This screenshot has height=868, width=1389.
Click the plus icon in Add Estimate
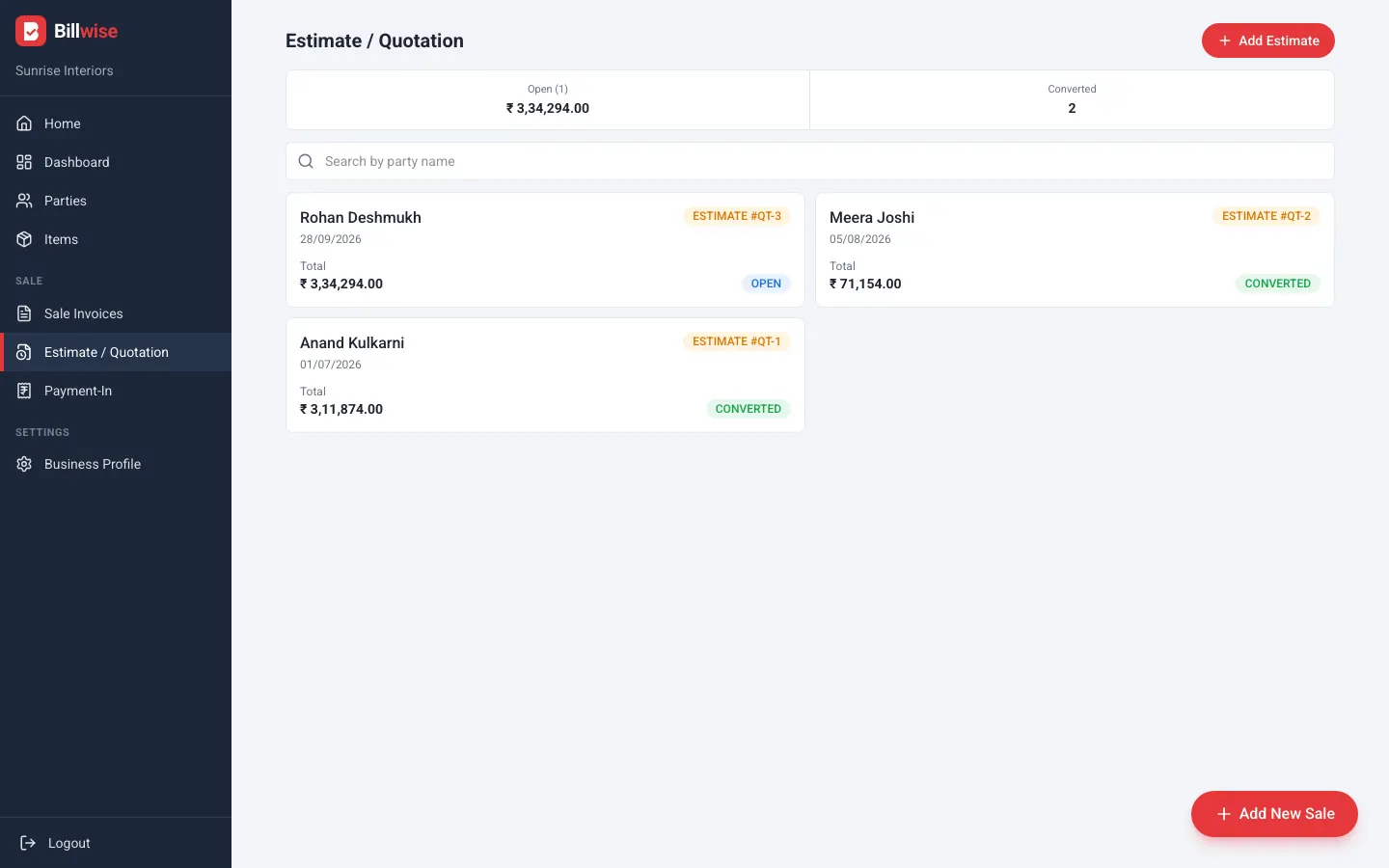1225,41
